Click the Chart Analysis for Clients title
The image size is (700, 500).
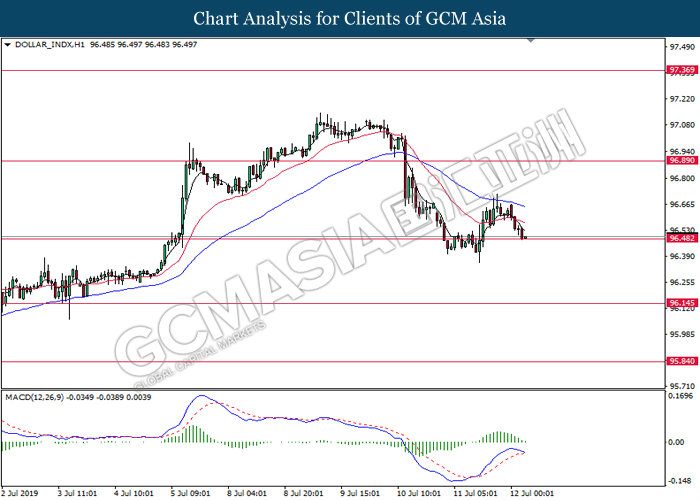tap(350, 18)
